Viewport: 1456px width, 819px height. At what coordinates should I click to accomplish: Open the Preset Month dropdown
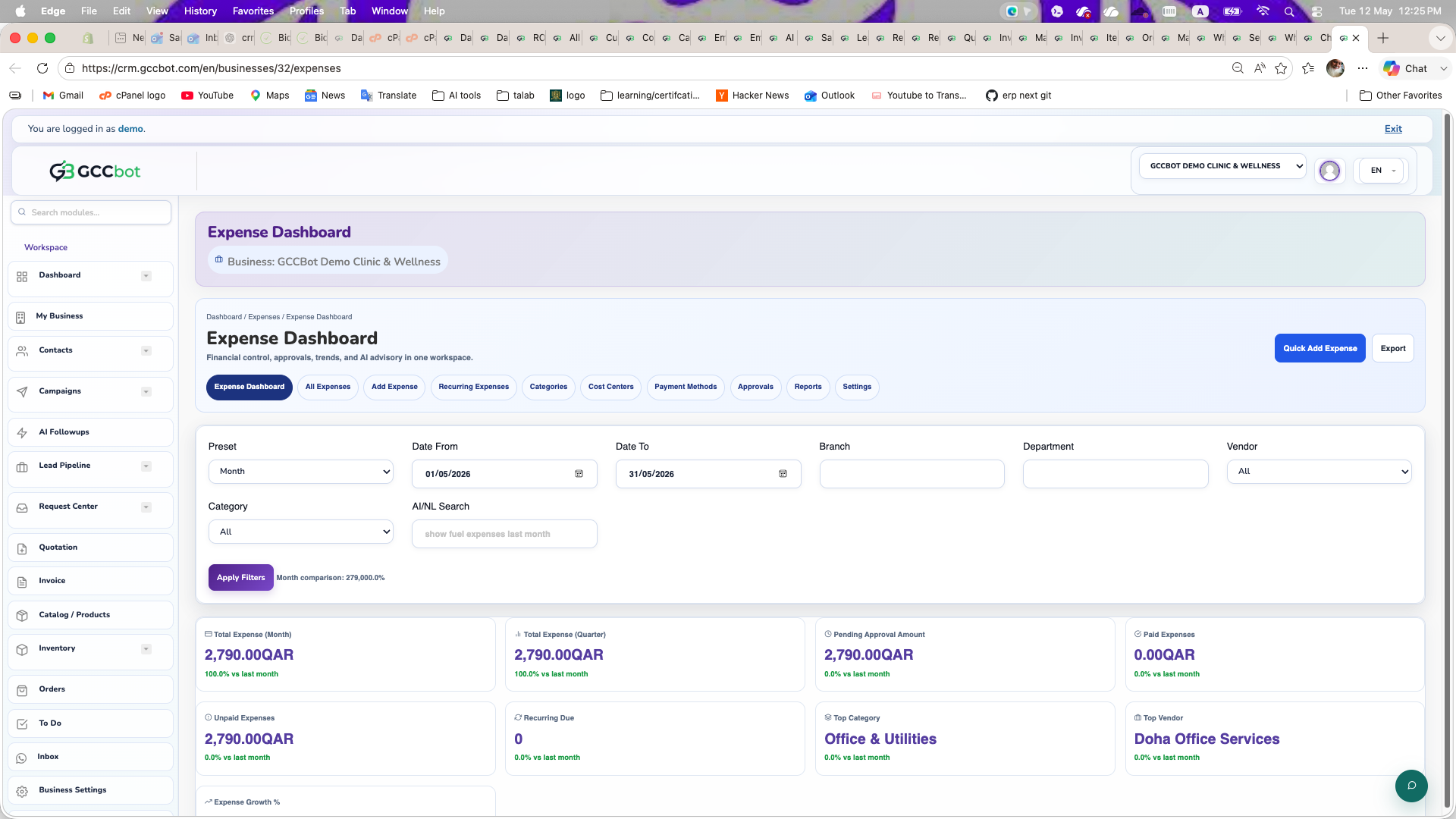[301, 472]
